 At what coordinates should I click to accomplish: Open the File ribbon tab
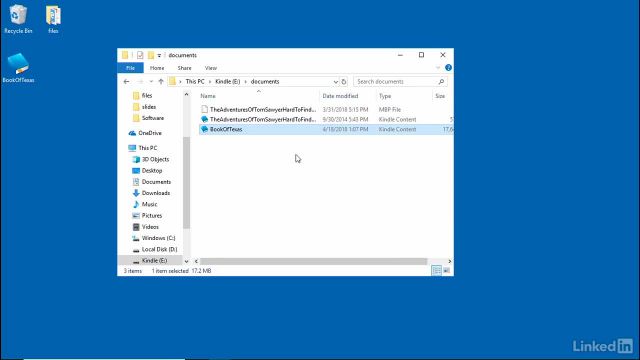(x=130, y=68)
